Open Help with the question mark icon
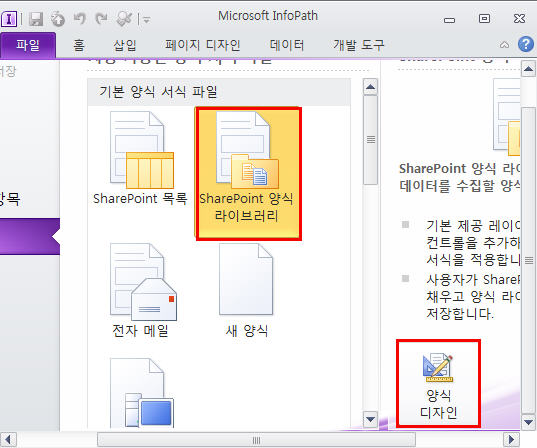The height and width of the screenshot is (448, 537). pos(526,44)
